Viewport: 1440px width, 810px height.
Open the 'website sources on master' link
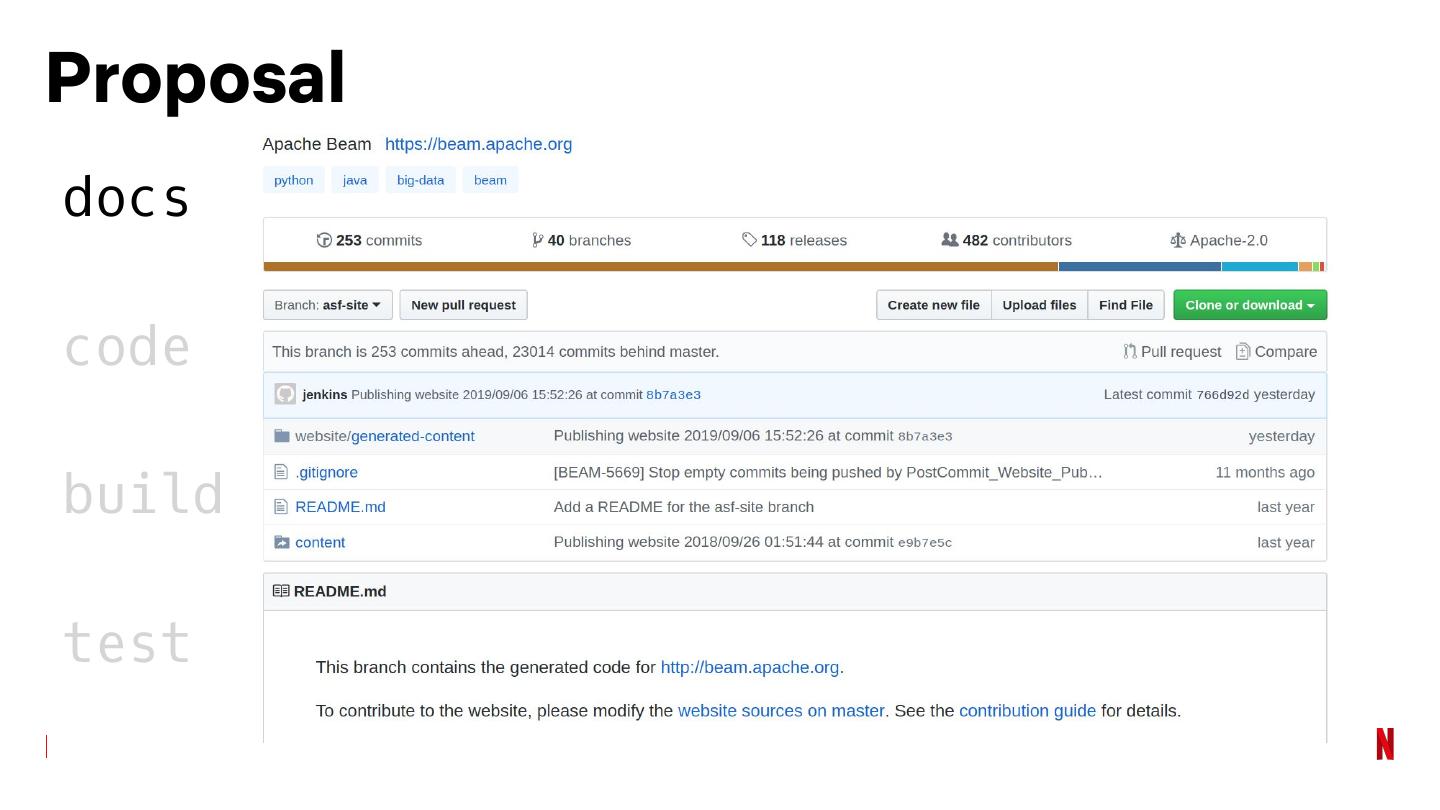click(781, 711)
